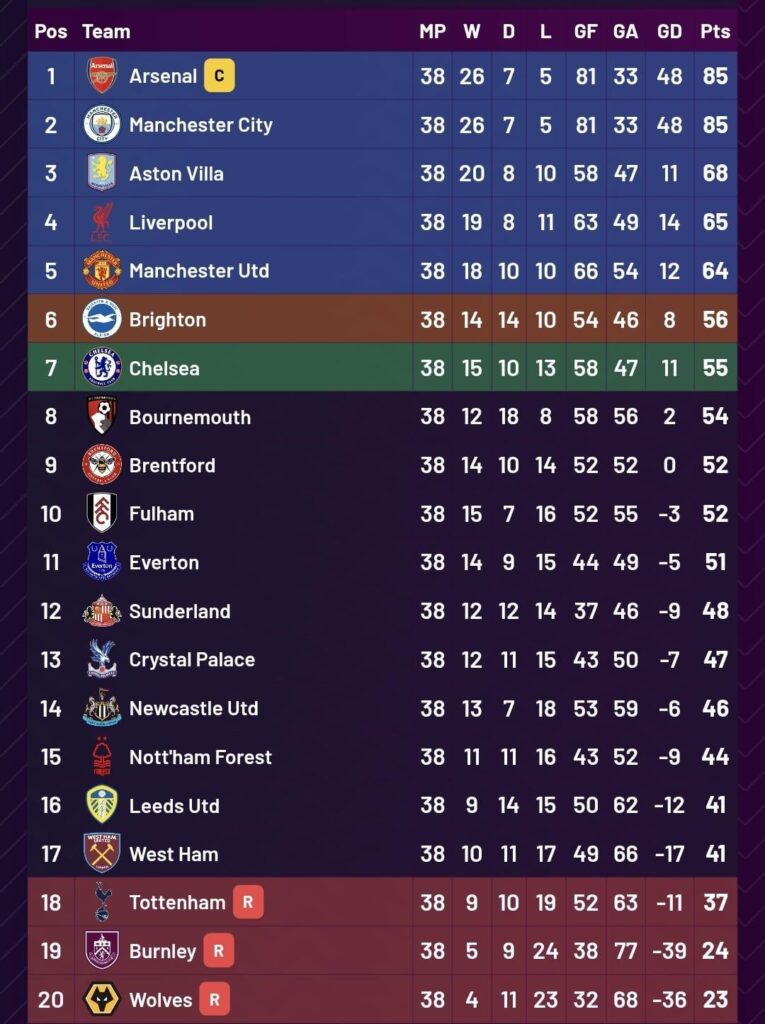This screenshot has width=765, height=1024.
Task: Sort standings using the GD header
Action: 669,31
